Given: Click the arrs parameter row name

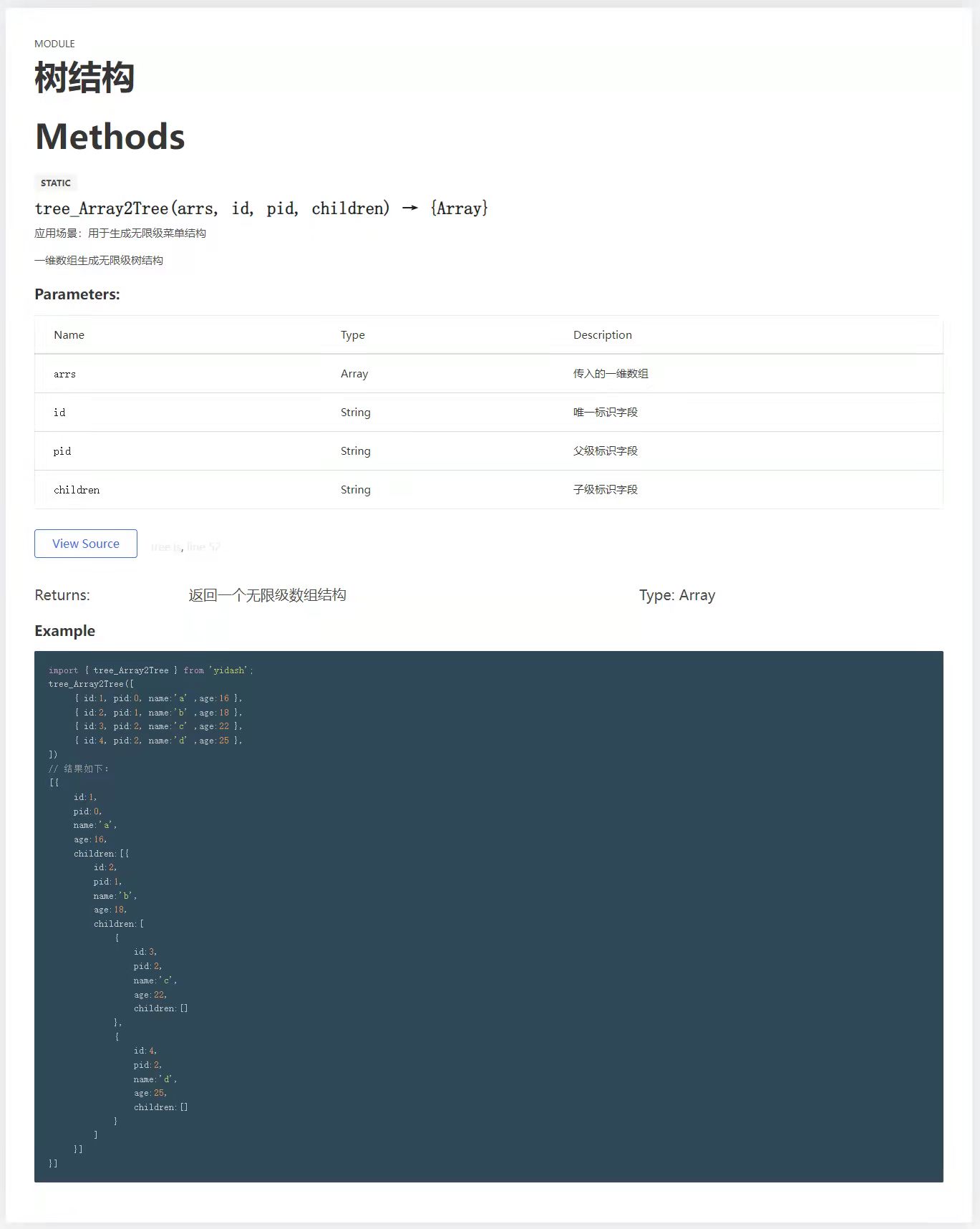Looking at the screenshot, I should pos(64,374).
